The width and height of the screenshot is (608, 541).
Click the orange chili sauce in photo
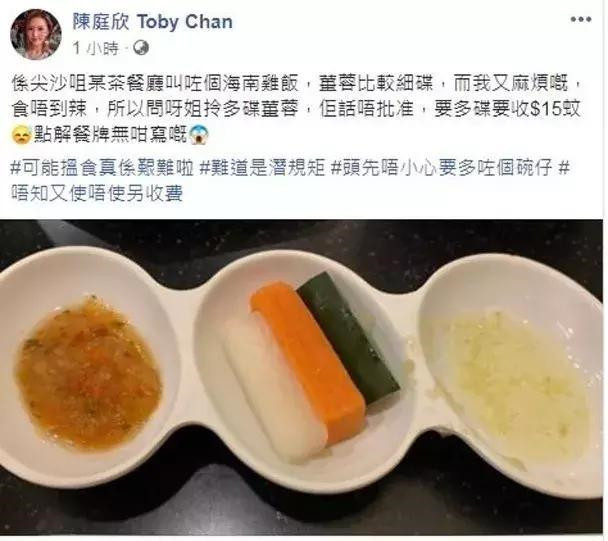click(87, 374)
